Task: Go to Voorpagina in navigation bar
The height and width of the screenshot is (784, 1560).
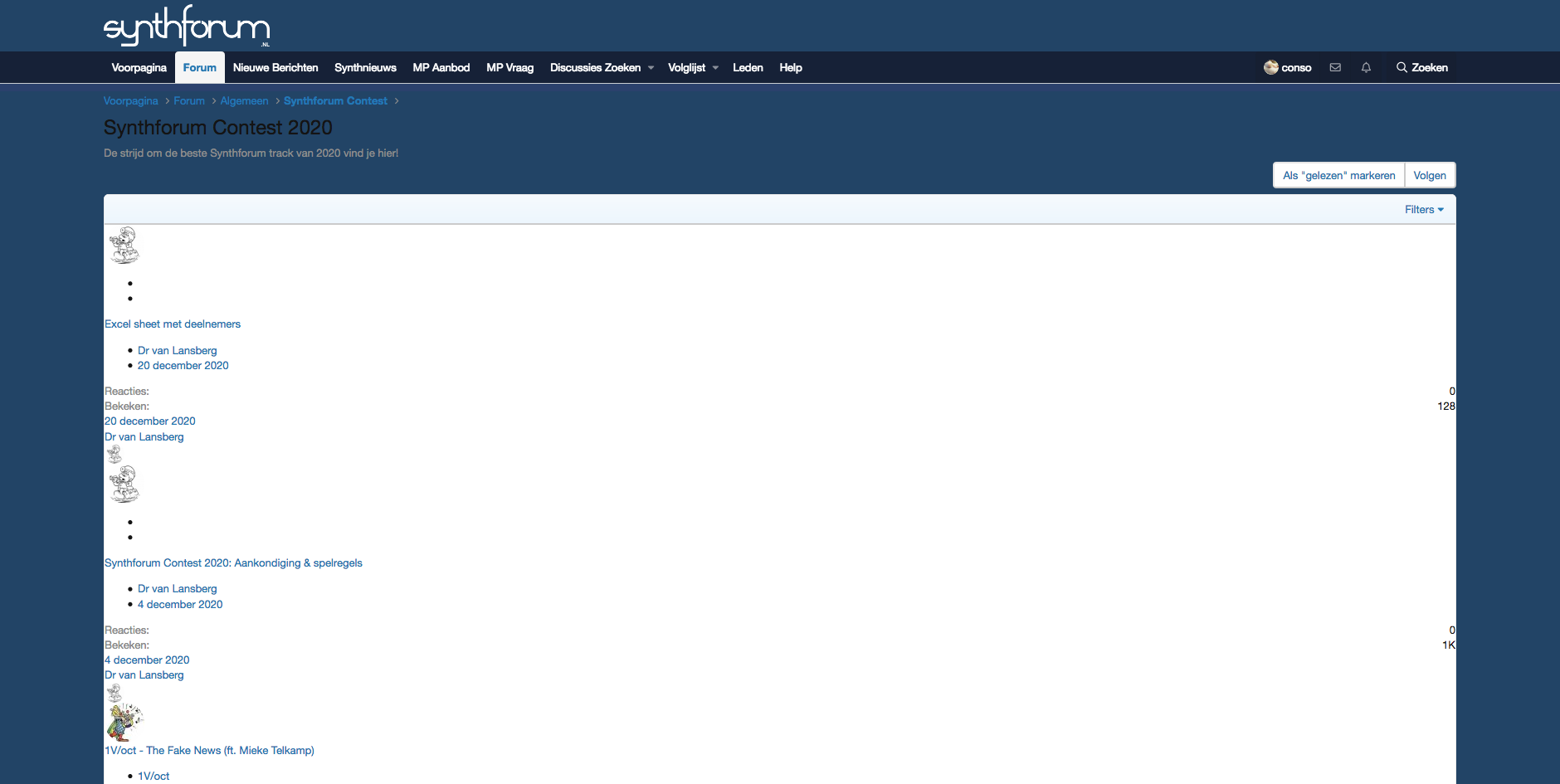Action: (139, 68)
